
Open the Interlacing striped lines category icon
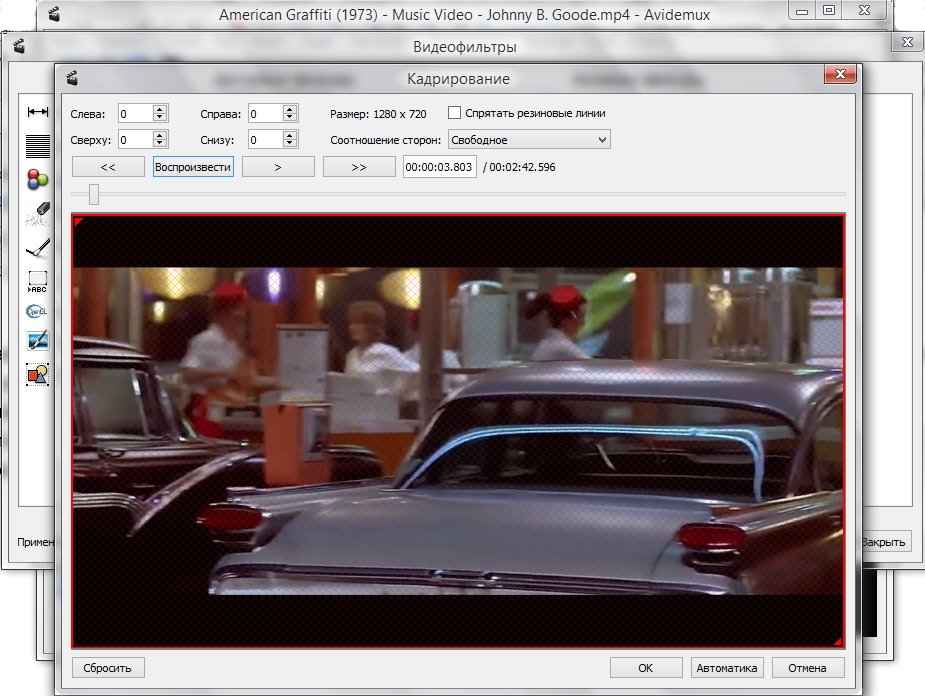(x=38, y=146)
